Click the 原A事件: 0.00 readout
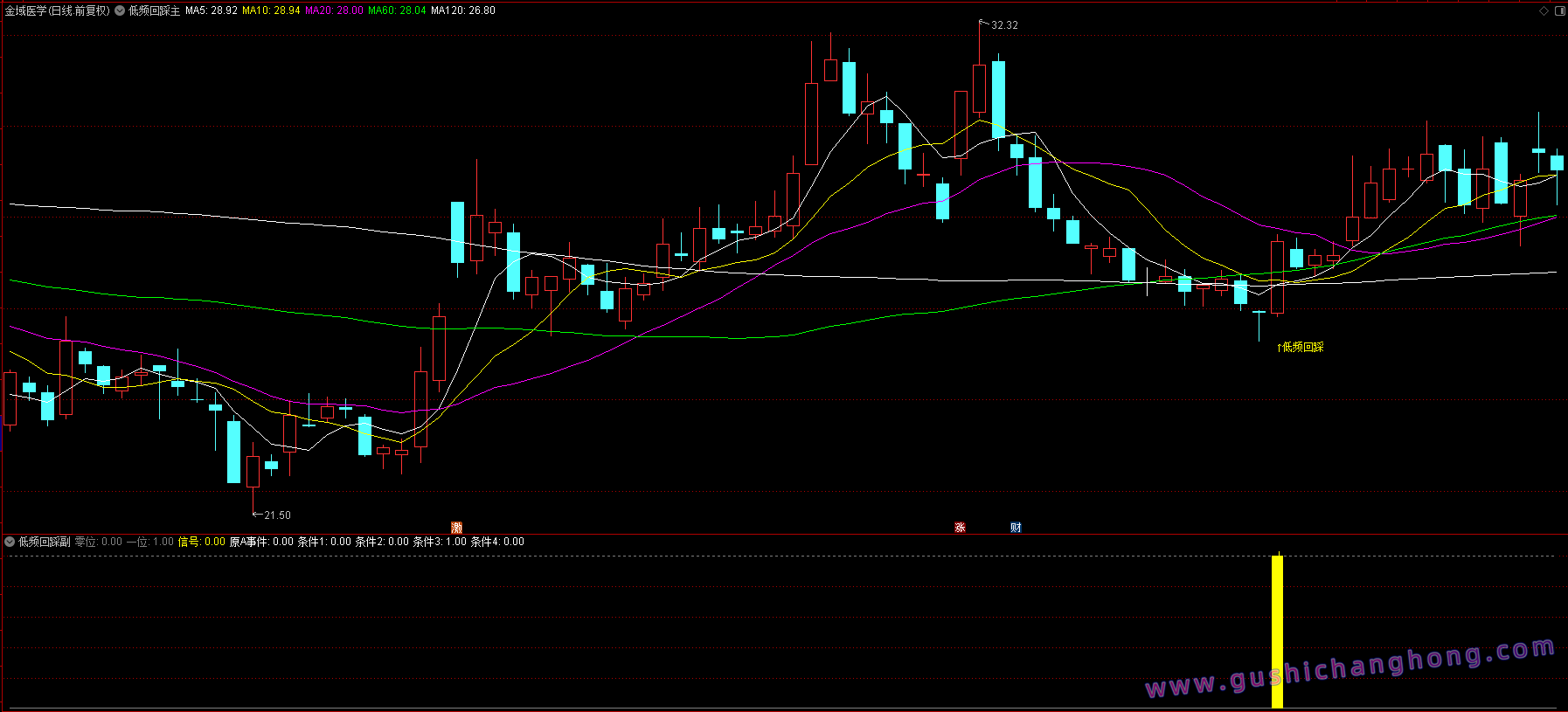The image size is (1568, 712). [x=261, y=542]
